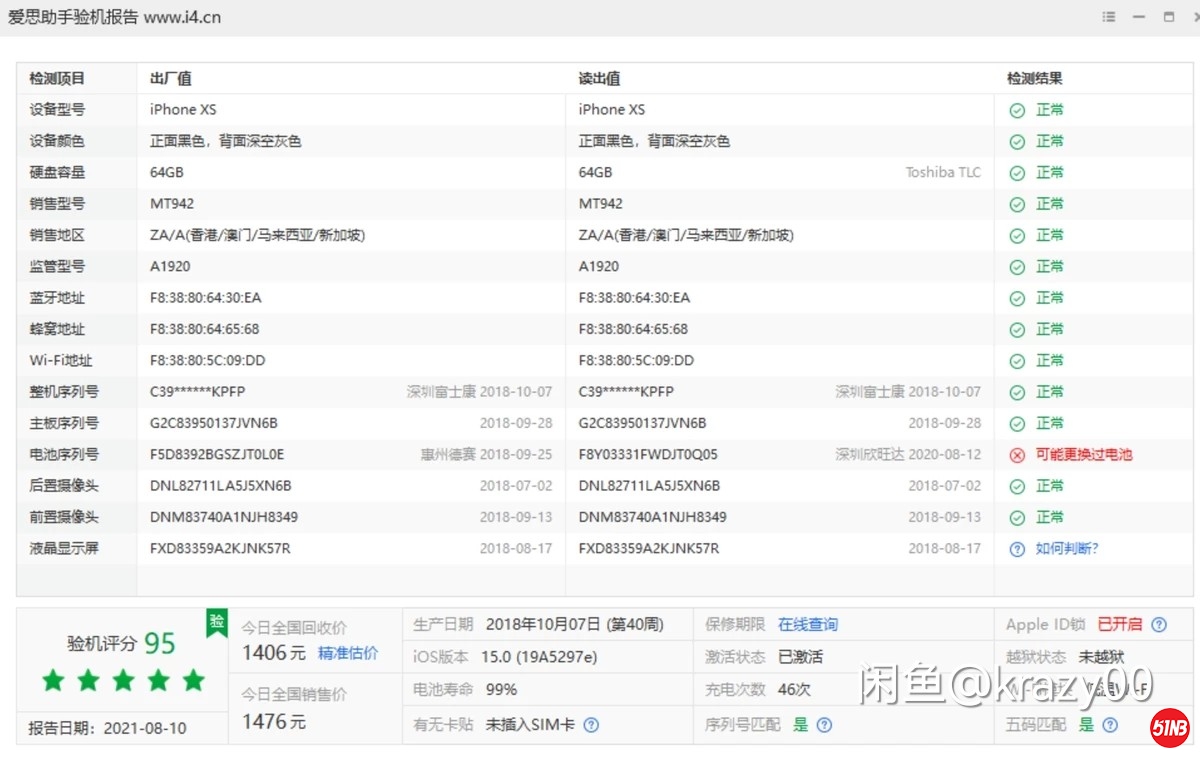Maximize the report window
This screenshot has width=1200, height=758.
point(1168,17)
